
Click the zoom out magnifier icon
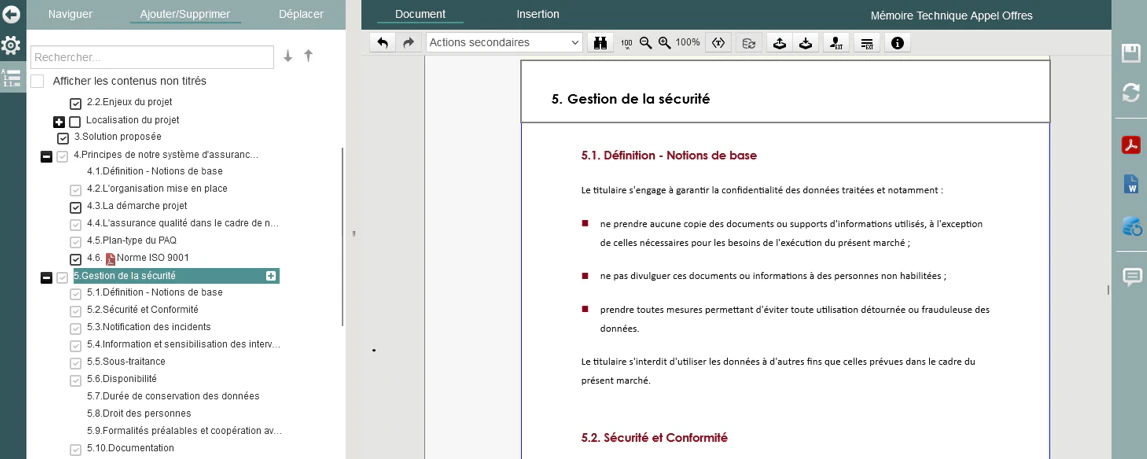(646, 43)
